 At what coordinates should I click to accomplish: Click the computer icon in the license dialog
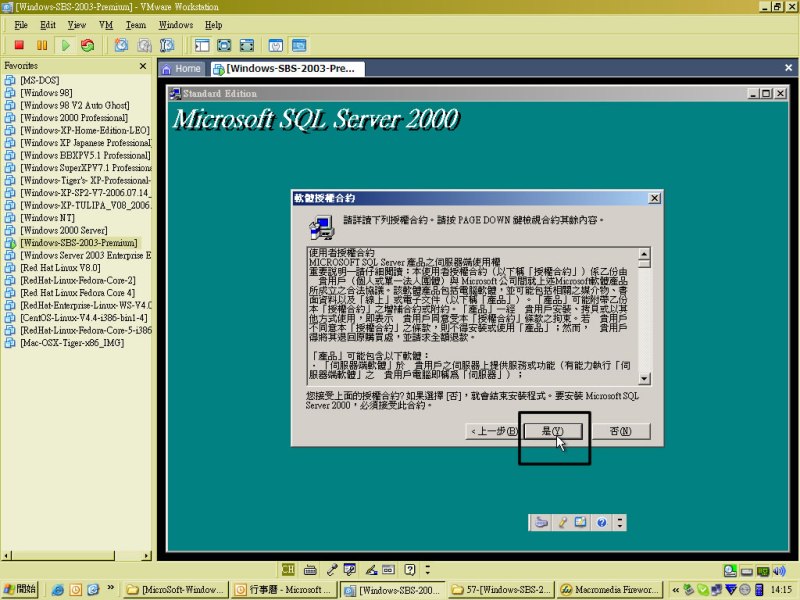point(322,227)
